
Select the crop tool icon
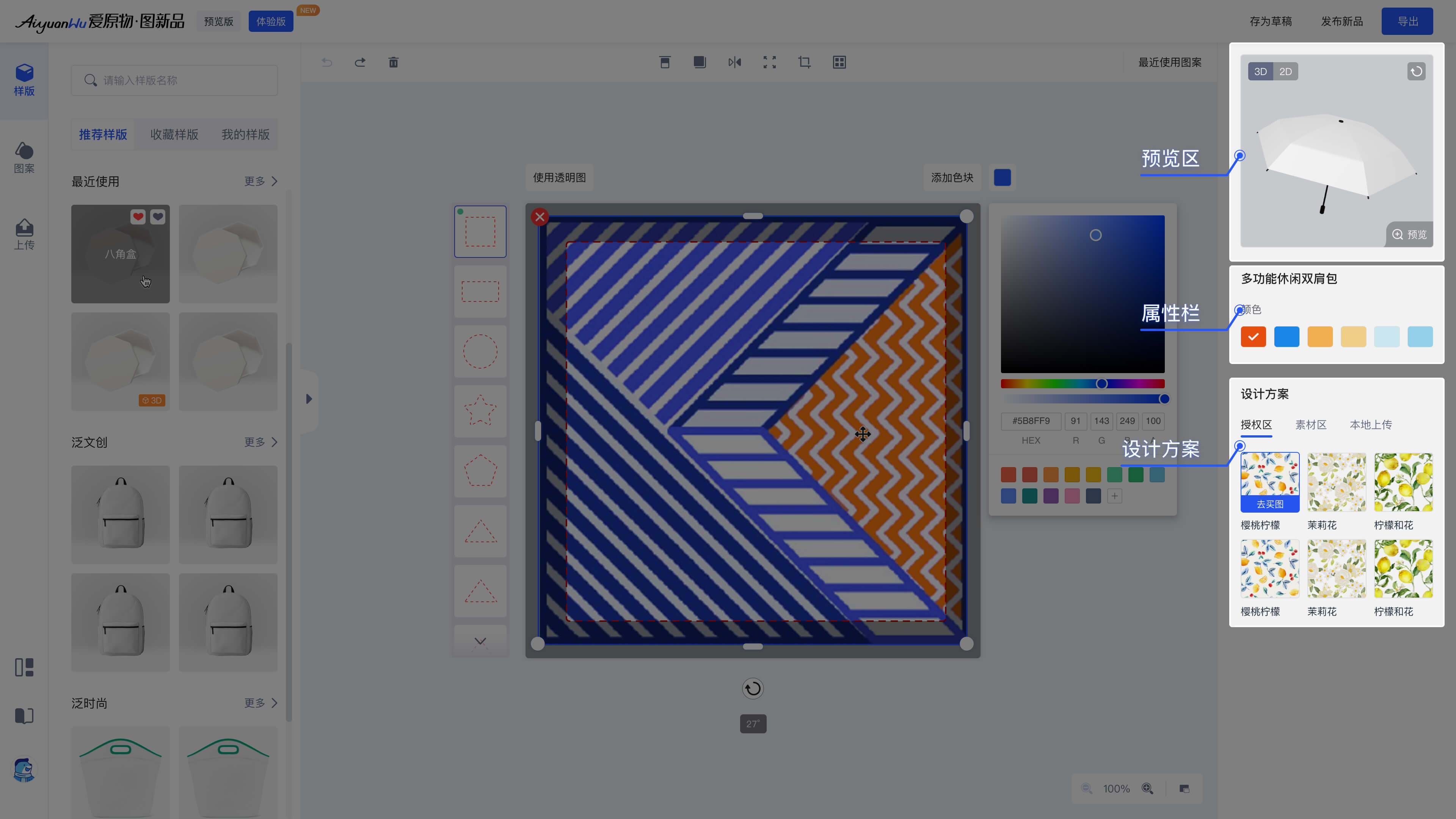coord(804,62)
